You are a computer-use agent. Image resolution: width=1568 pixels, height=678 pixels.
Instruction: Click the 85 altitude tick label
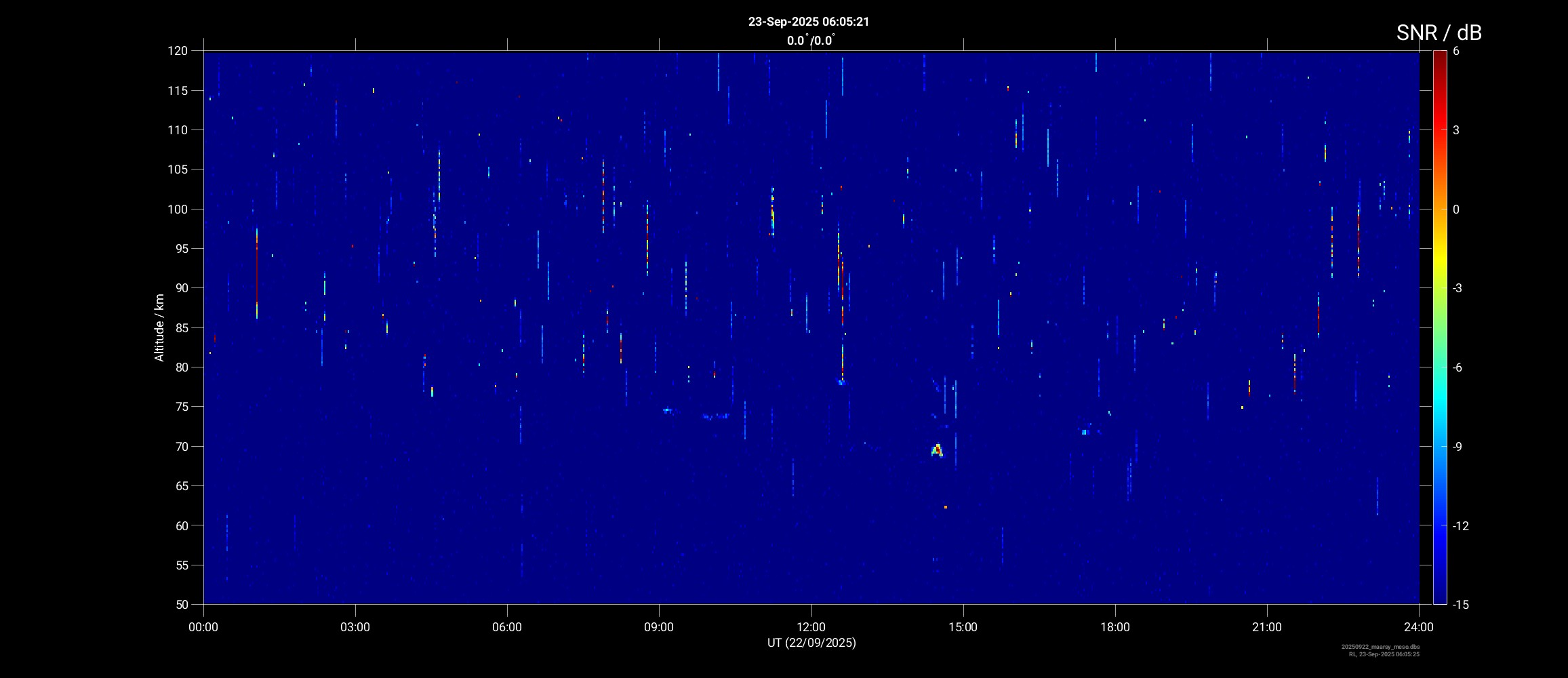coord(180,328)
